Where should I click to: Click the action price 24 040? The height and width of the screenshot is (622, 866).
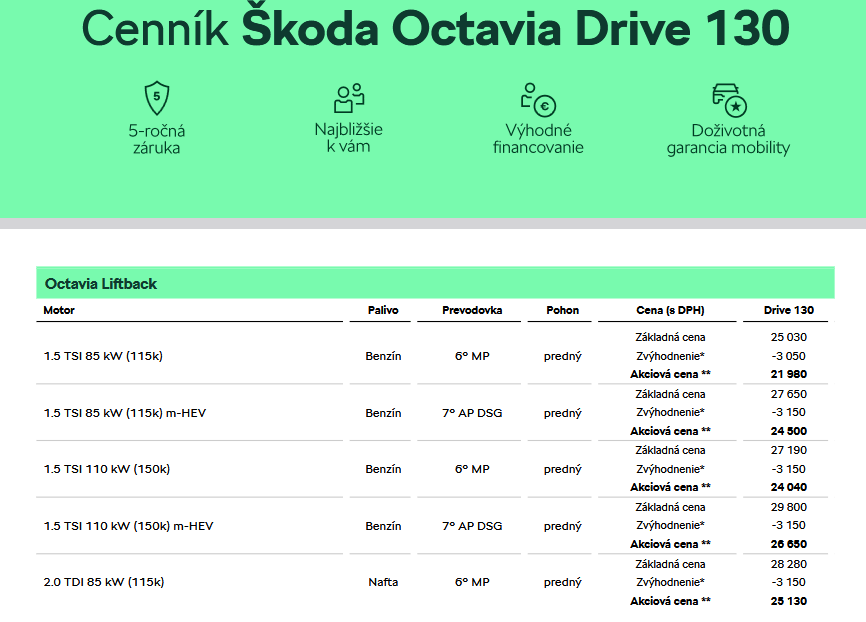point(789,487)
